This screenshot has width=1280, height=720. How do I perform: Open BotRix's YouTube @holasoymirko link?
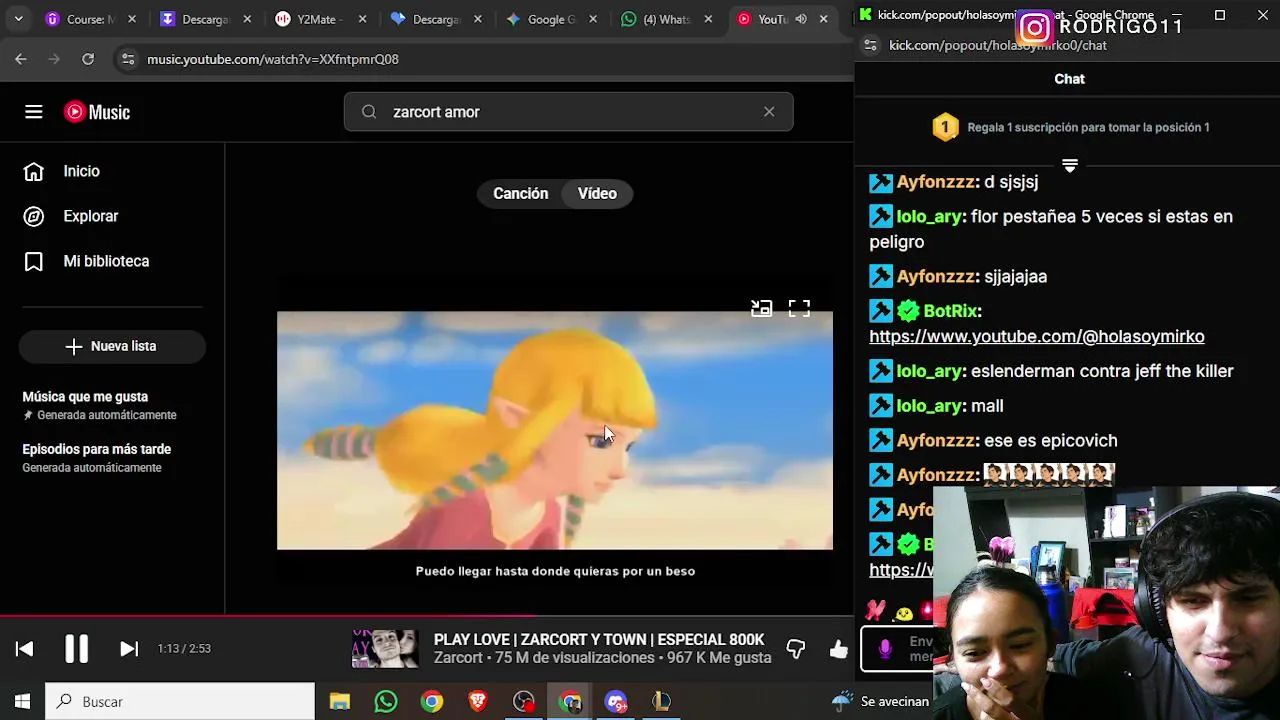tap(1037, 337)
